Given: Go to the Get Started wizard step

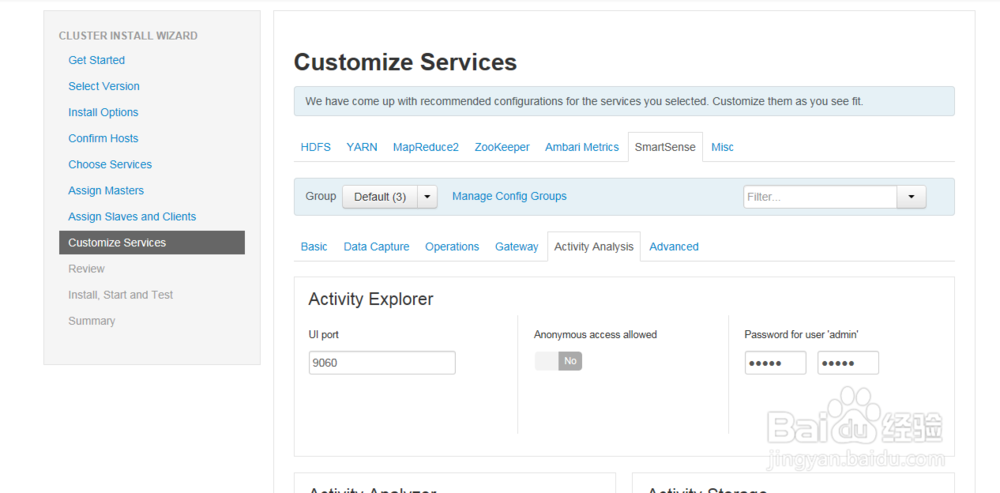Looking at the screenshot, I should 97,60.
